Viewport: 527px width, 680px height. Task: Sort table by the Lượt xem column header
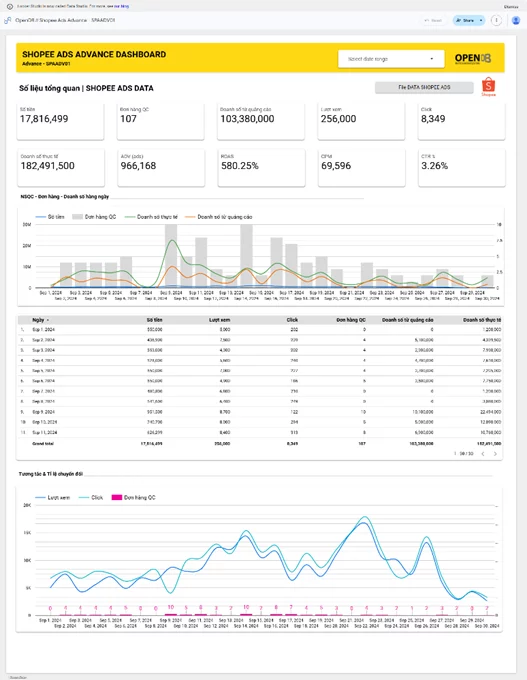click(219, 320)
